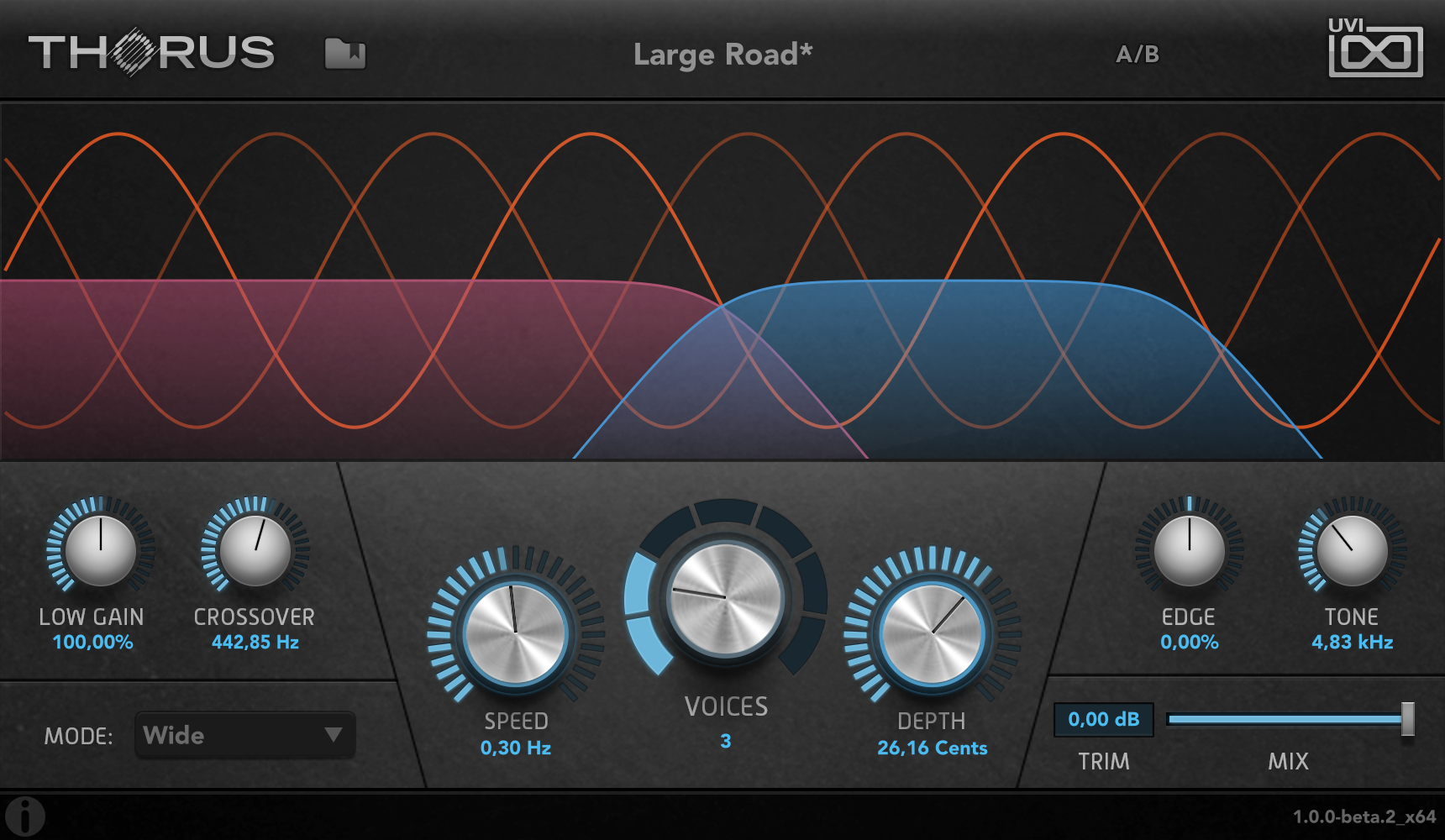The image size is (1445, 840).
Task: Click the Tone knob
Action: click(x=1352, y=550)
